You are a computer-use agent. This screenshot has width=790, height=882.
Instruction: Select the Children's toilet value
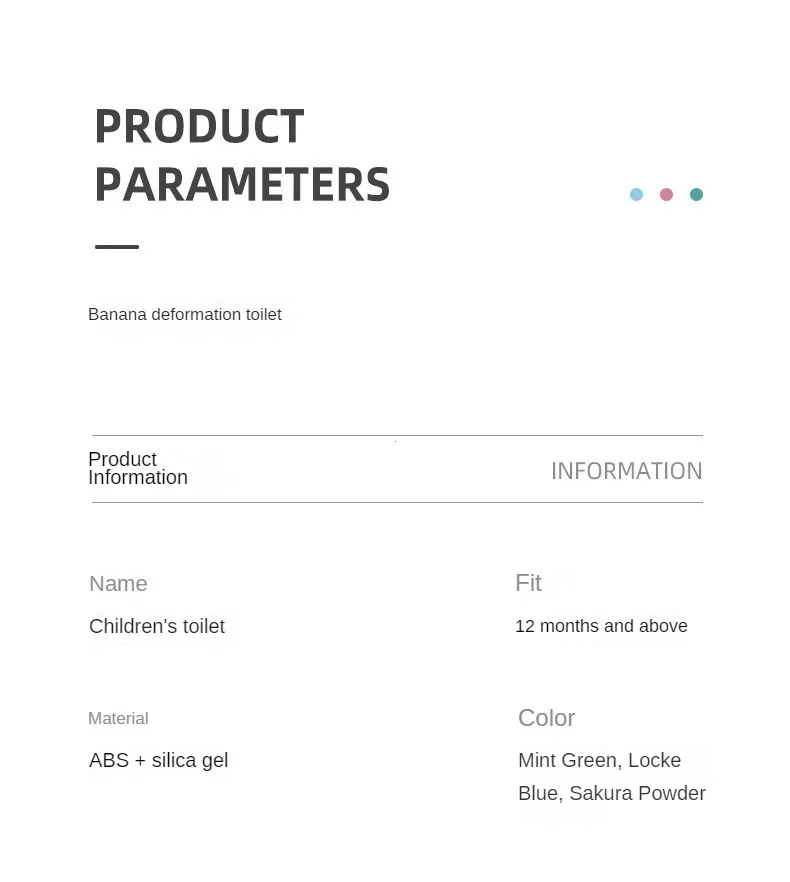coord(157,626)
